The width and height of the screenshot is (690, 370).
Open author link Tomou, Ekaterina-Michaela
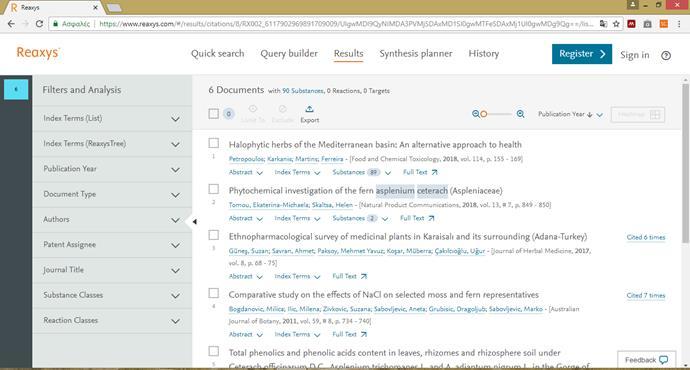[x=269, y=205]
